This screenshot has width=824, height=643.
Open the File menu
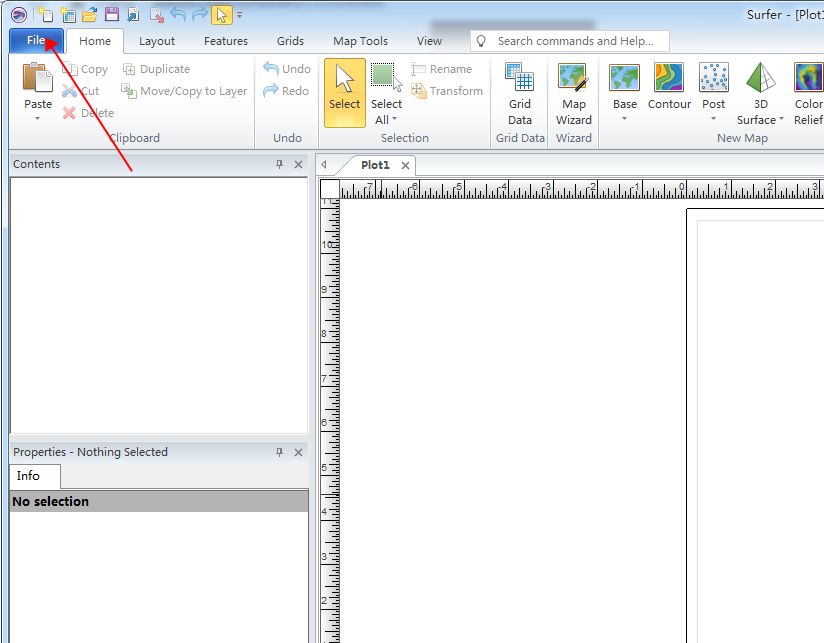click(x=36, y=41)
